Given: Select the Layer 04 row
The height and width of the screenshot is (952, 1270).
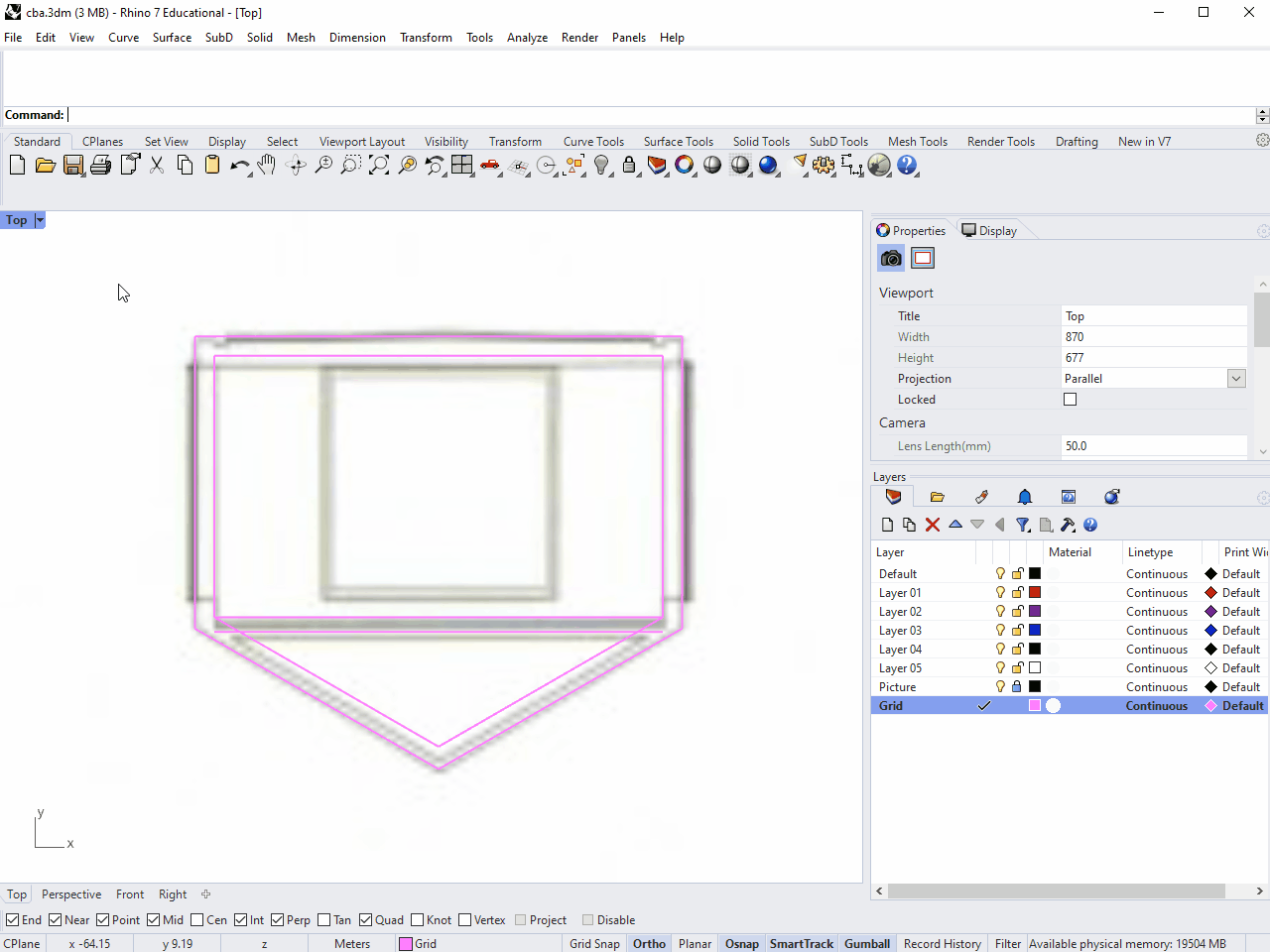Looking at the screenshot, I should click(1070, 650).
